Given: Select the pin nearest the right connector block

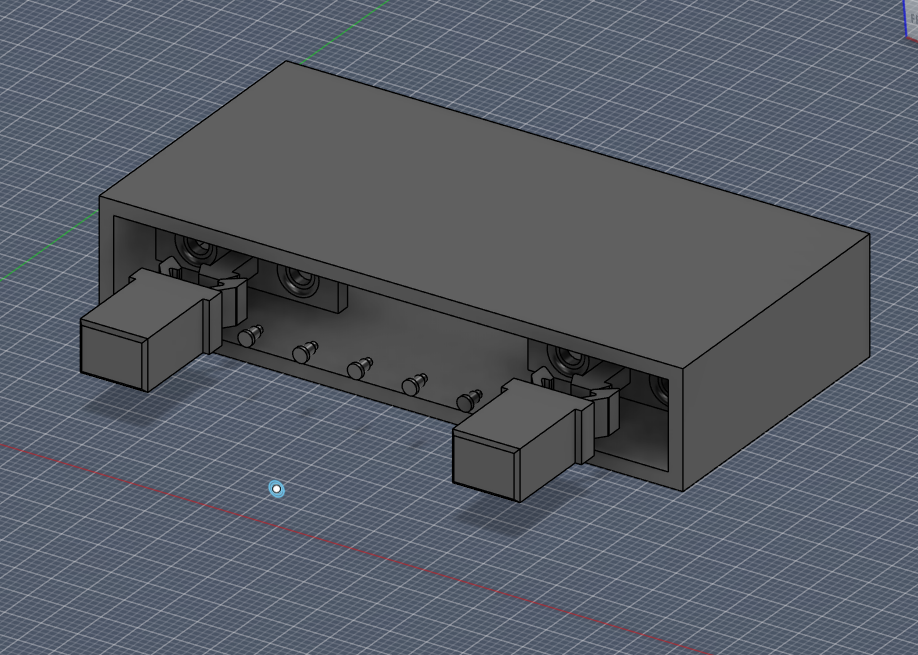Looking at the screenshot, I should coord(470,401).
